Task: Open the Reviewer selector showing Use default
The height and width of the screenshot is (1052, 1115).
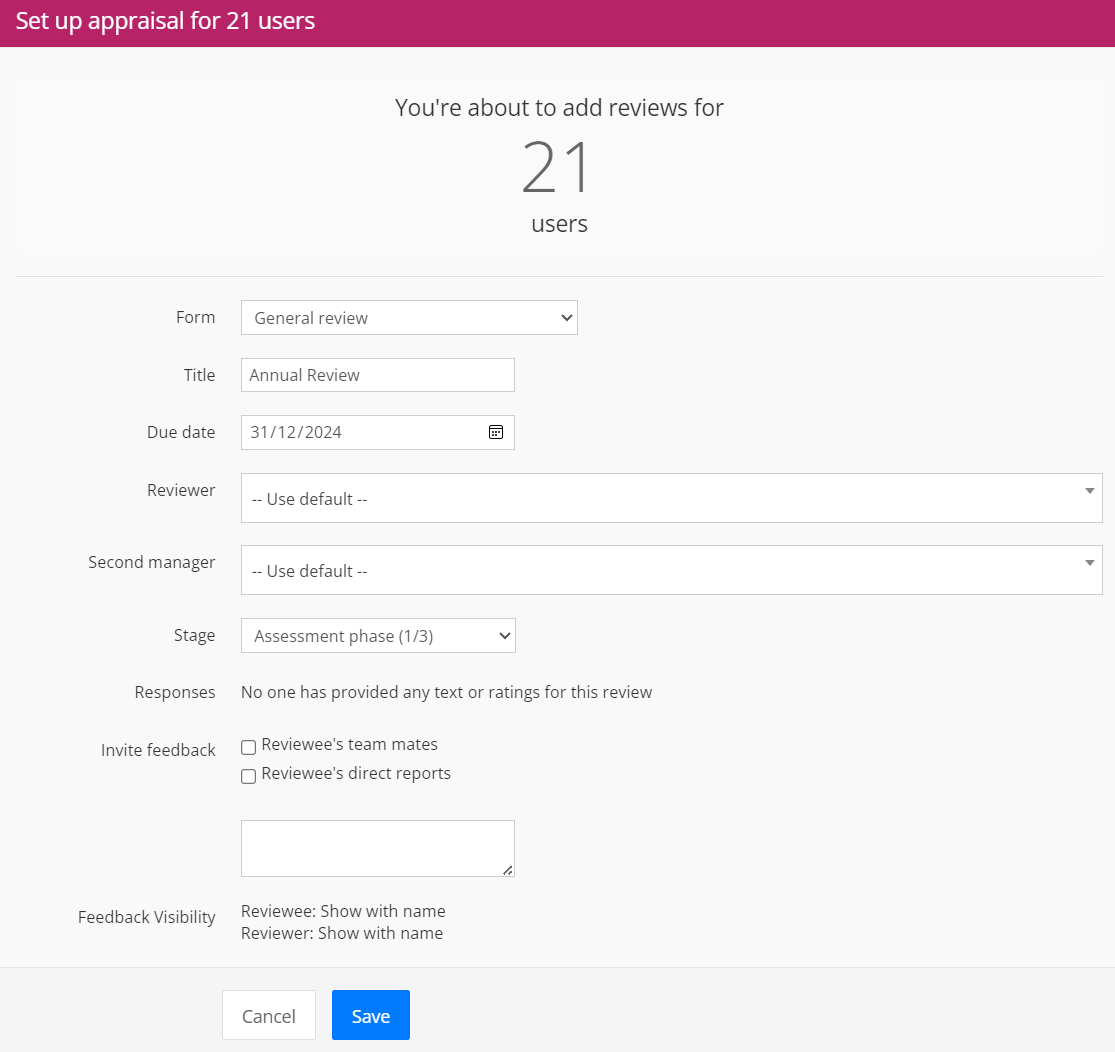Action: click(660, 498)
